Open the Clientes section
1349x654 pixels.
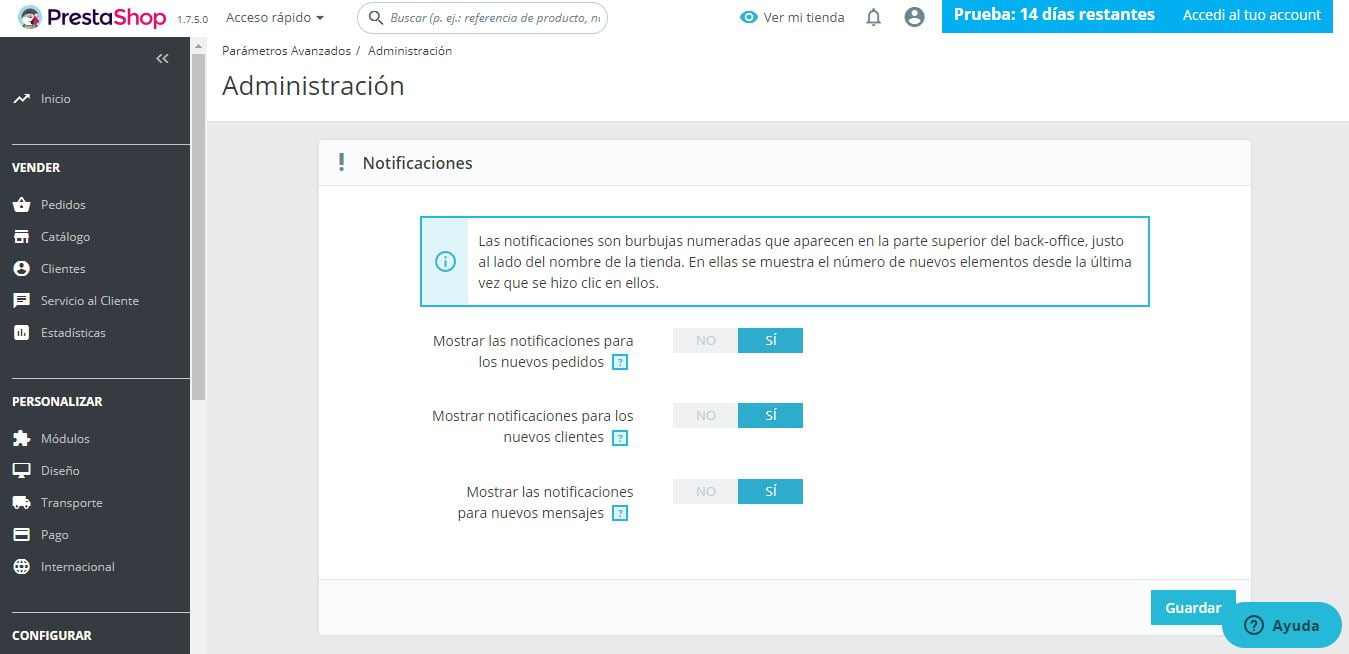(x=62, y=268)
